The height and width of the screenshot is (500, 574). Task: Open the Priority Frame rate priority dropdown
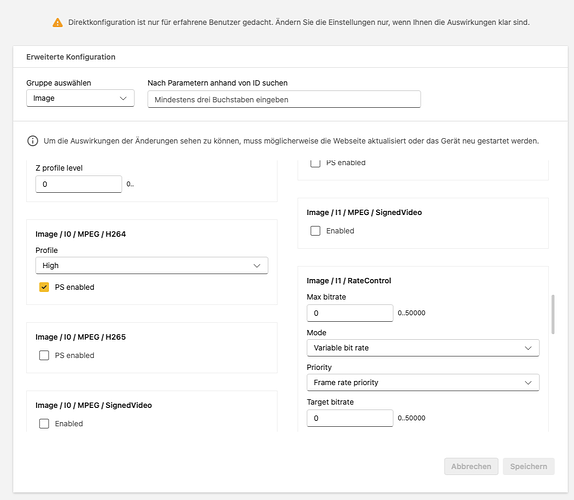[423, 383]
